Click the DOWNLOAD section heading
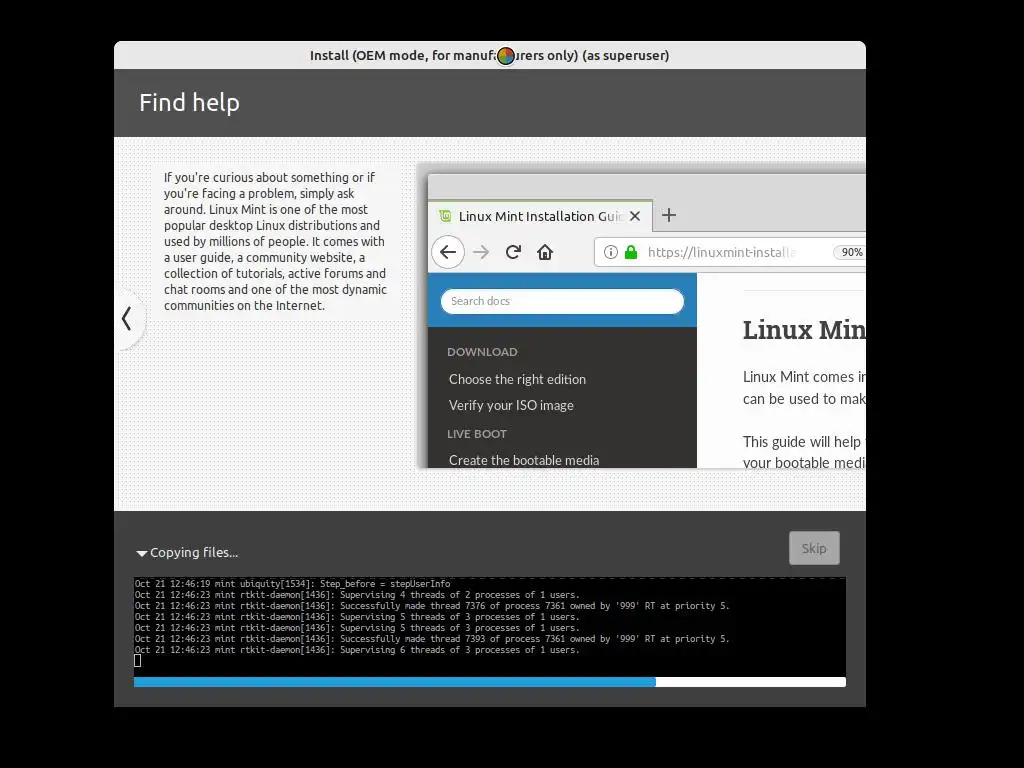The image size is (1024, 768). (482, 352)
